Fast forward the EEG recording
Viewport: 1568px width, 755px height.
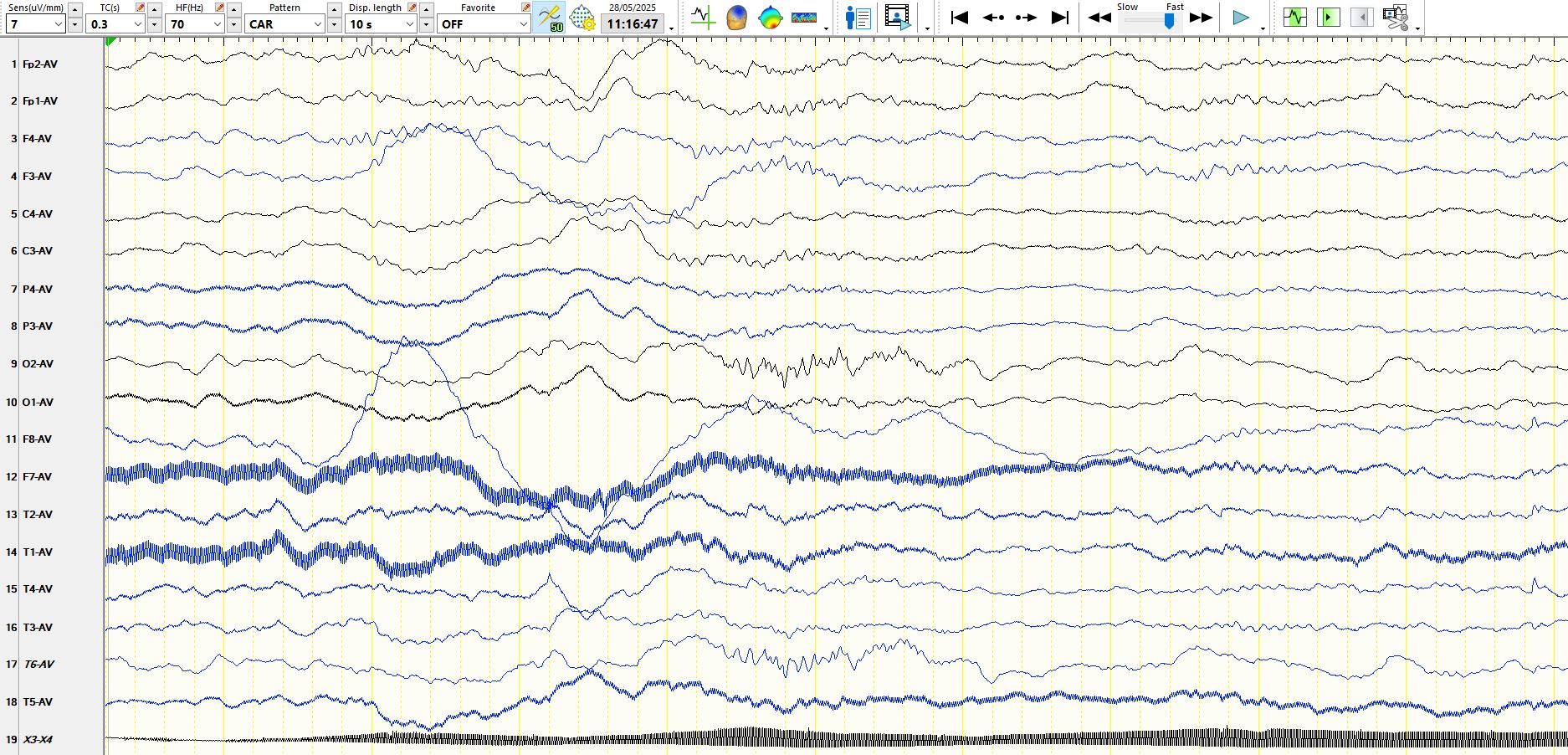(x=1201, y=18)
